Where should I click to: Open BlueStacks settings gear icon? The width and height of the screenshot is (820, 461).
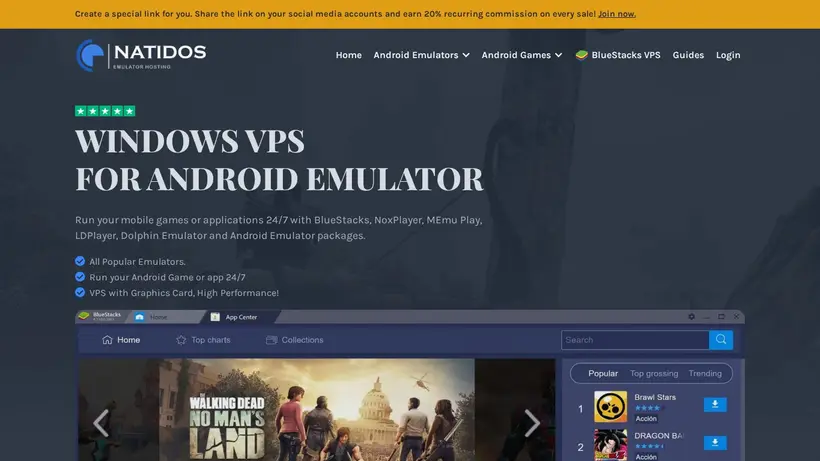coord(691,317)
